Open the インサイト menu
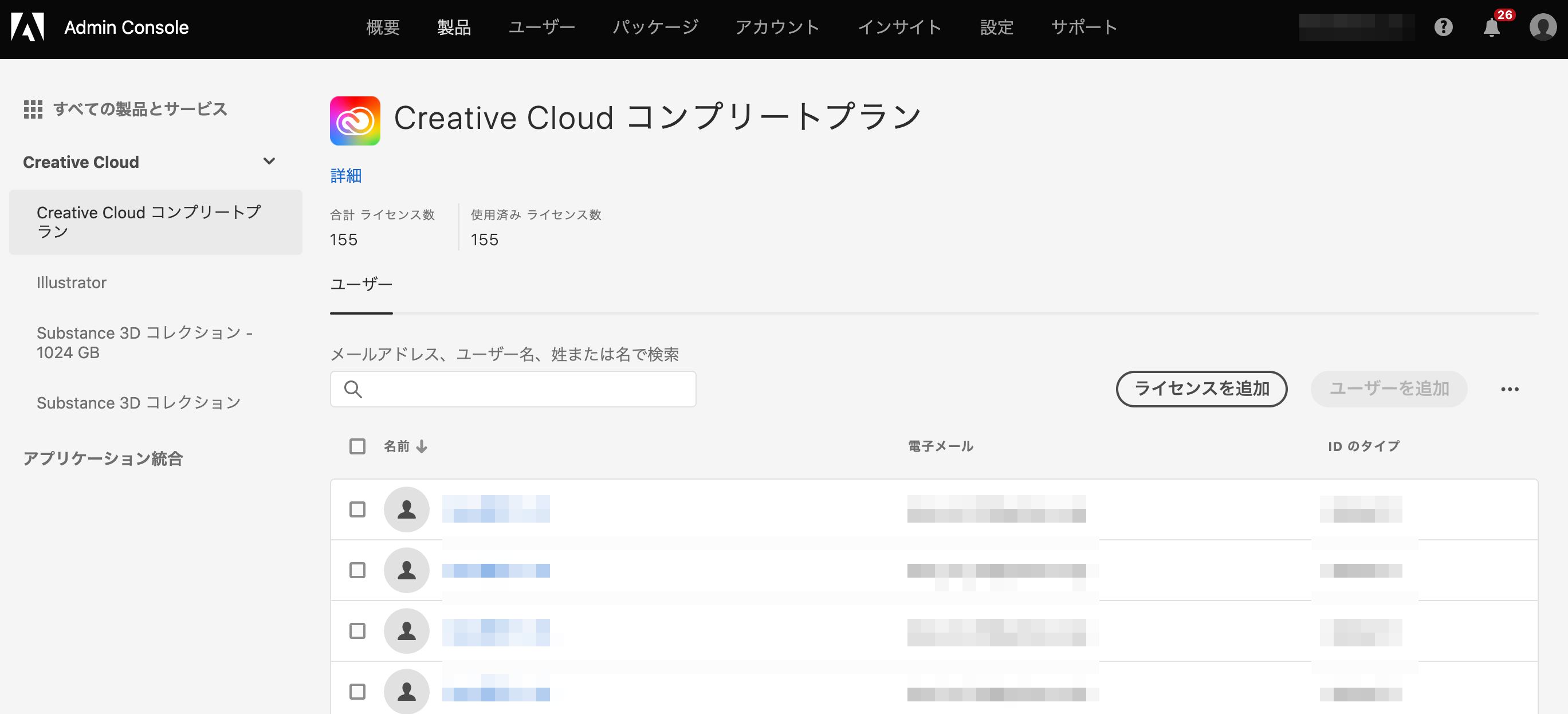1568x714 pixels. pyautogui.click(x=900, y=28)
